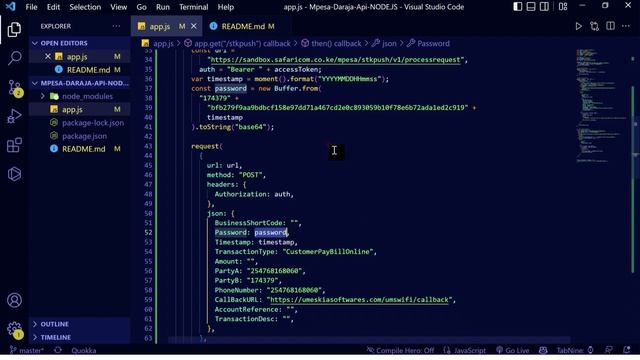Open package.json in the explorer
Image resolution: width=640 pixels, height=360 pixels.
80,136
